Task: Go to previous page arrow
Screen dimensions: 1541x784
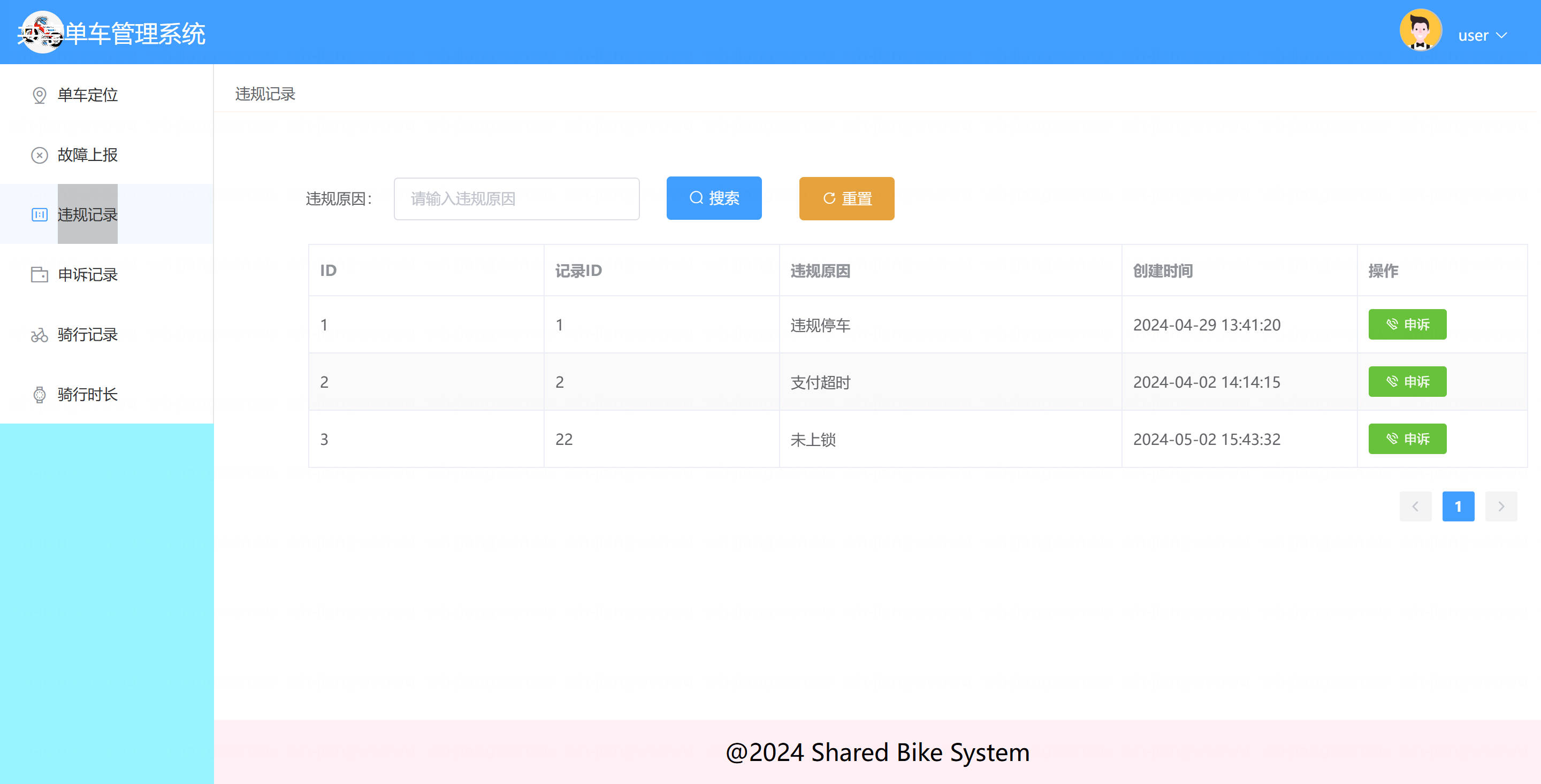Action: (1415, 506)
